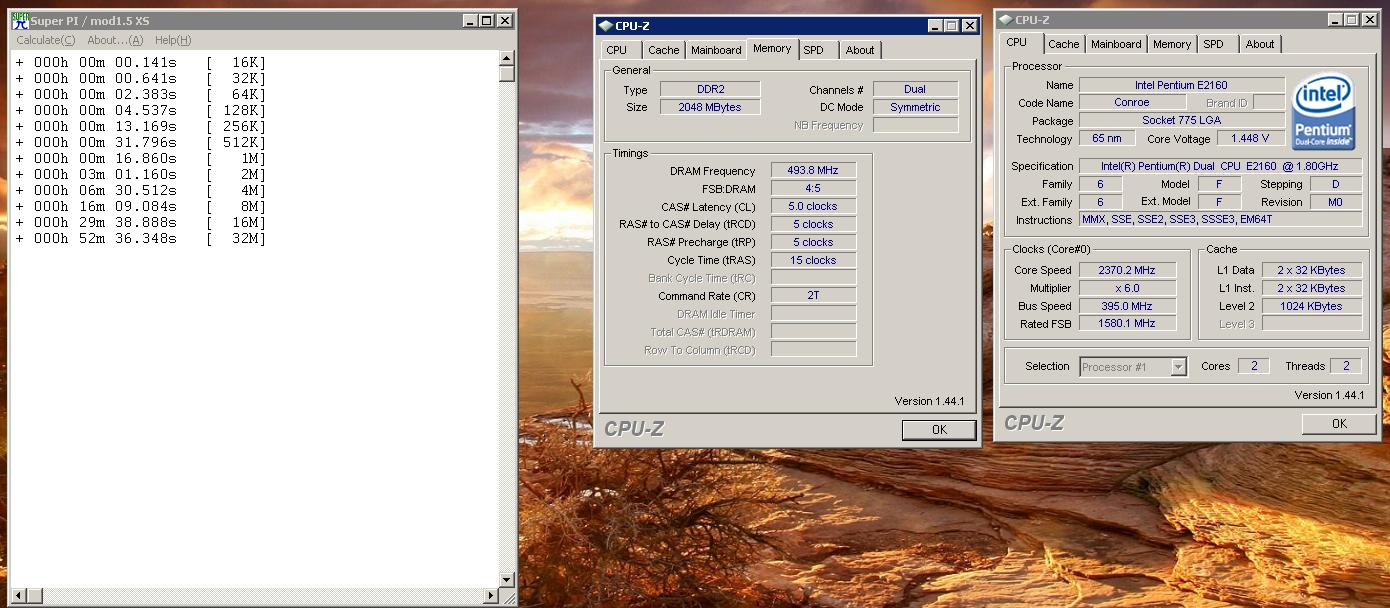
Task: Click the Technology field 65 nm
Action: (x=1106, y=138)
